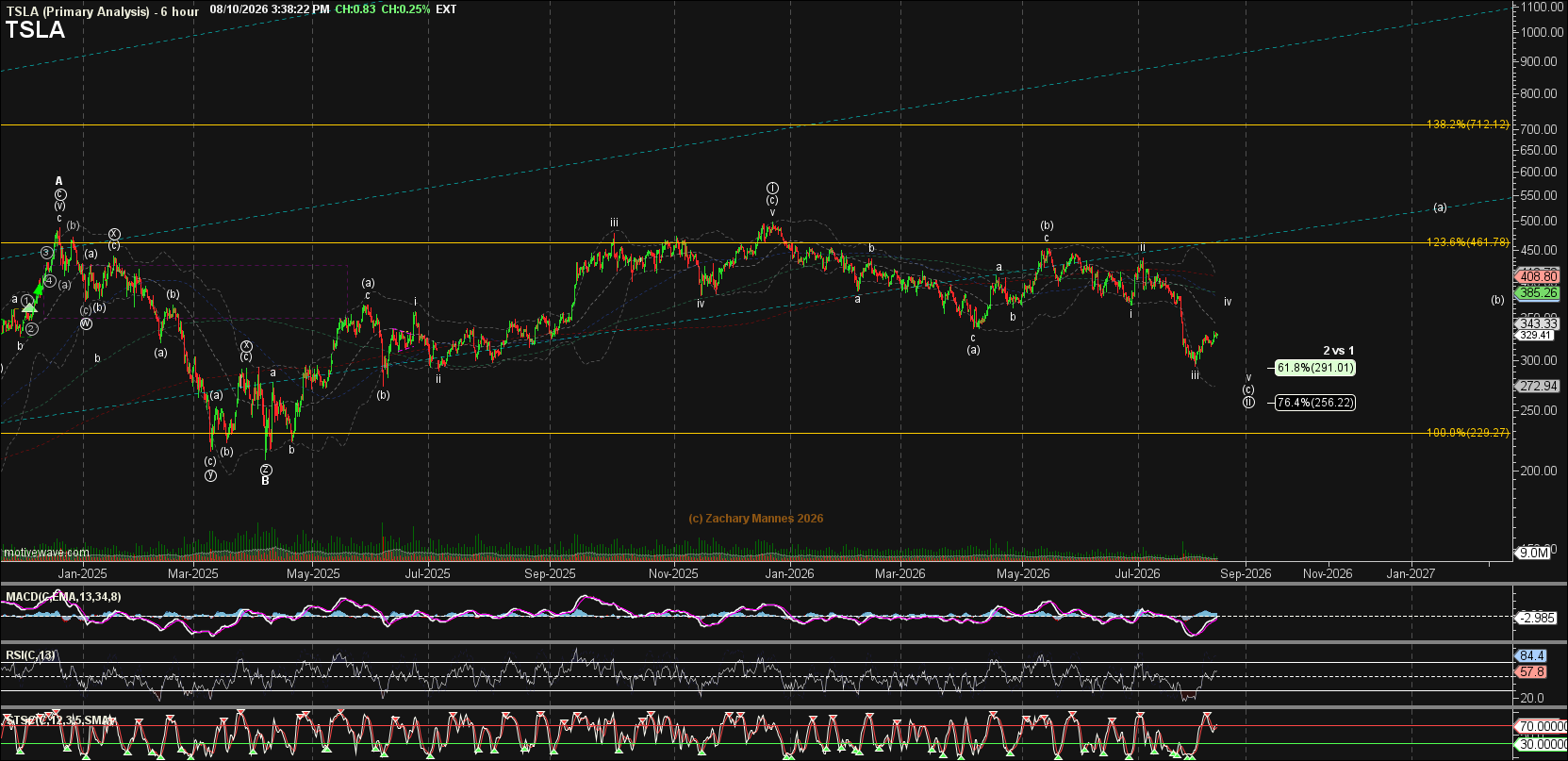Select the 100.0%(229.27) Fibonacci label

pyautogui.click(x=1467, y=433)
